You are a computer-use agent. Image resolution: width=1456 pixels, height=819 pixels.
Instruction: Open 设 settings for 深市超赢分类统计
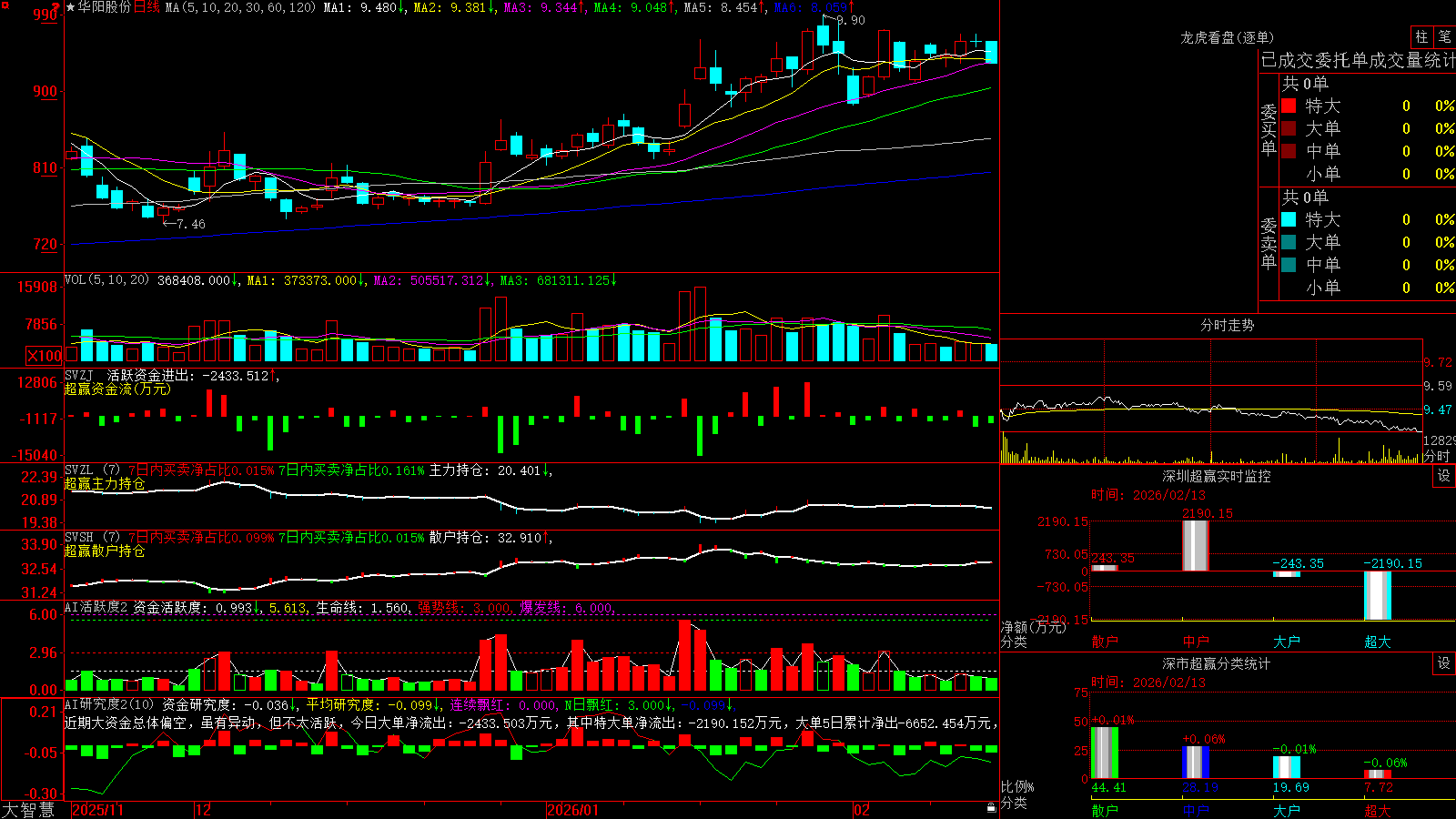(x=1444, y=663)
